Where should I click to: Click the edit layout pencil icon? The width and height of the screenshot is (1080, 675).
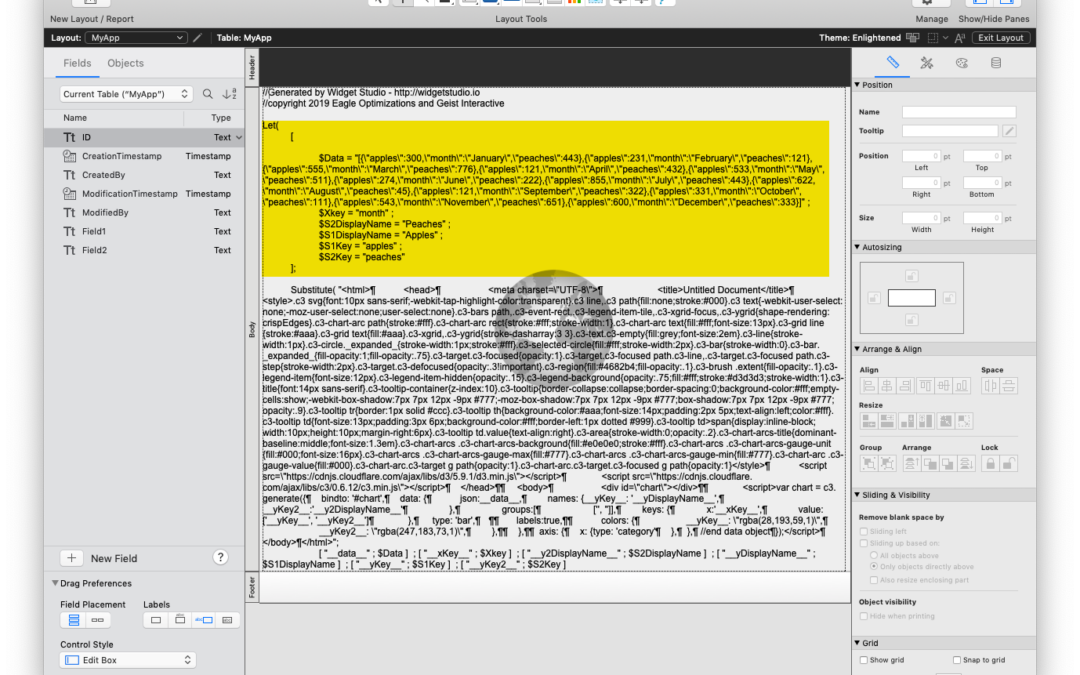[x=198, y=38]
